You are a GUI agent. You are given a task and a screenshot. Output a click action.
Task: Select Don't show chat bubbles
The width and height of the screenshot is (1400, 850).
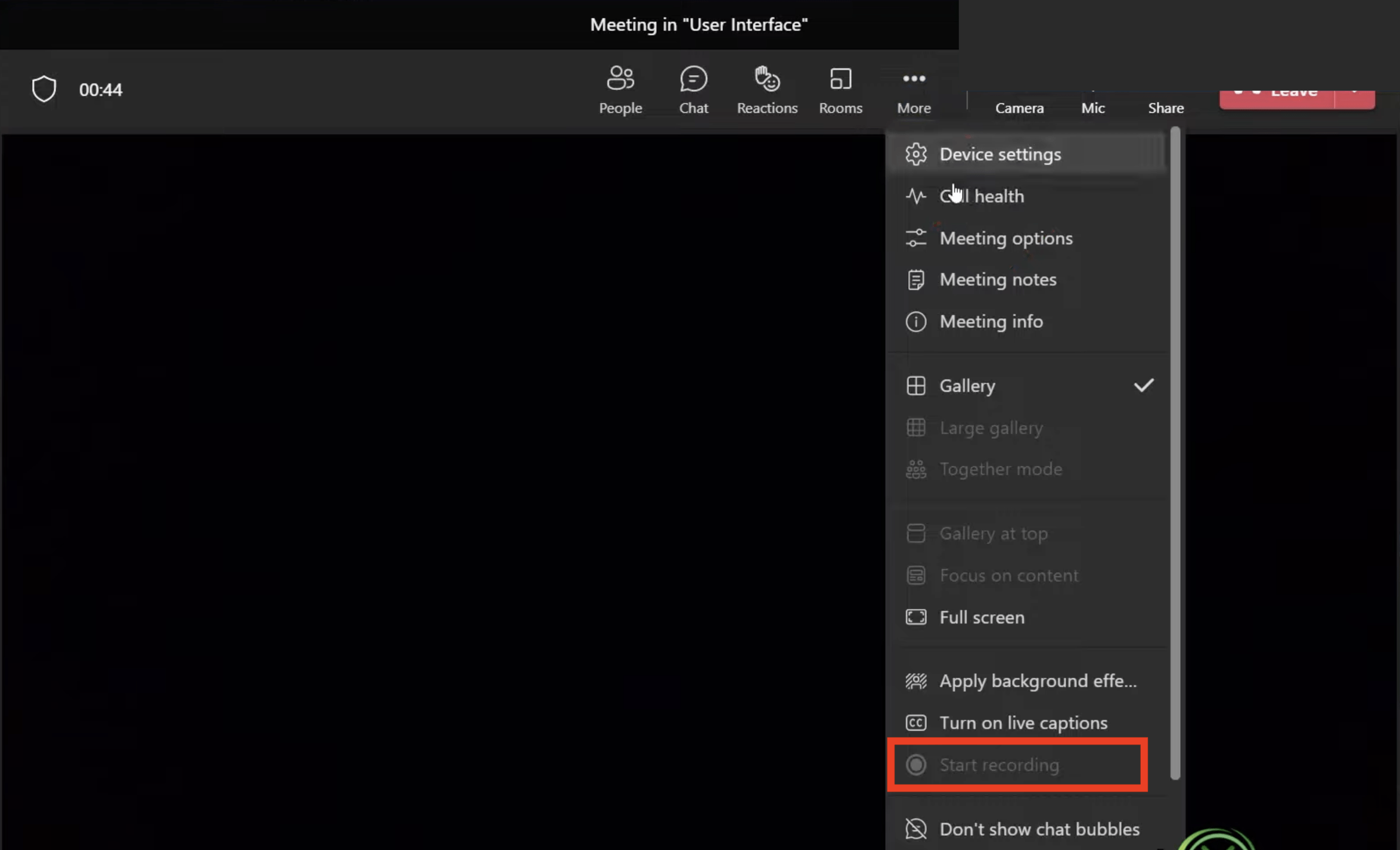click(x=1026, y=829)
